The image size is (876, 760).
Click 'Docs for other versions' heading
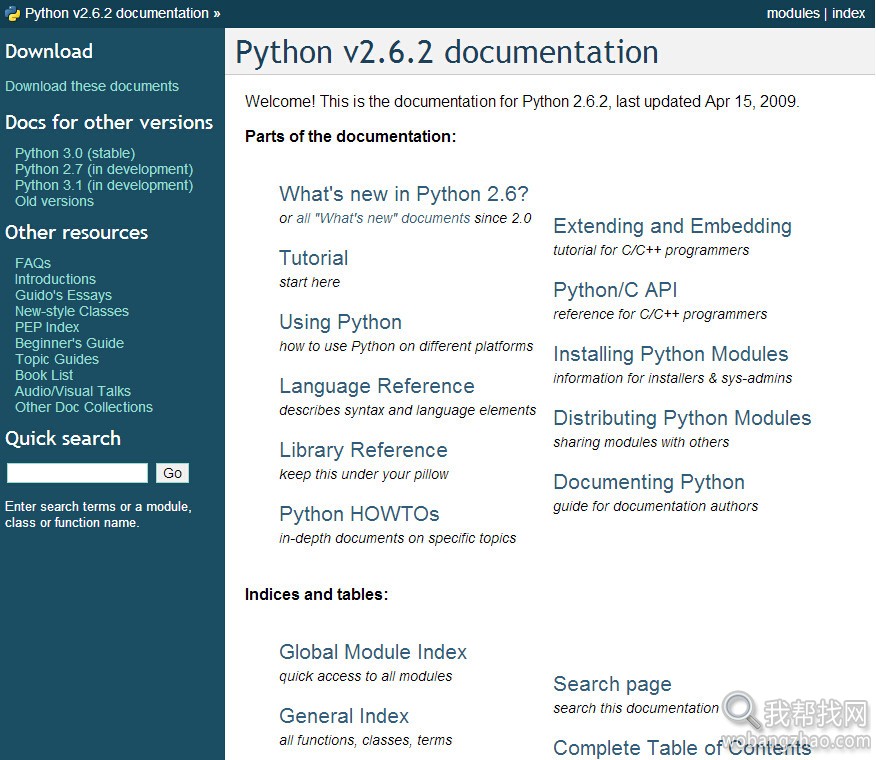pos(109,122)
